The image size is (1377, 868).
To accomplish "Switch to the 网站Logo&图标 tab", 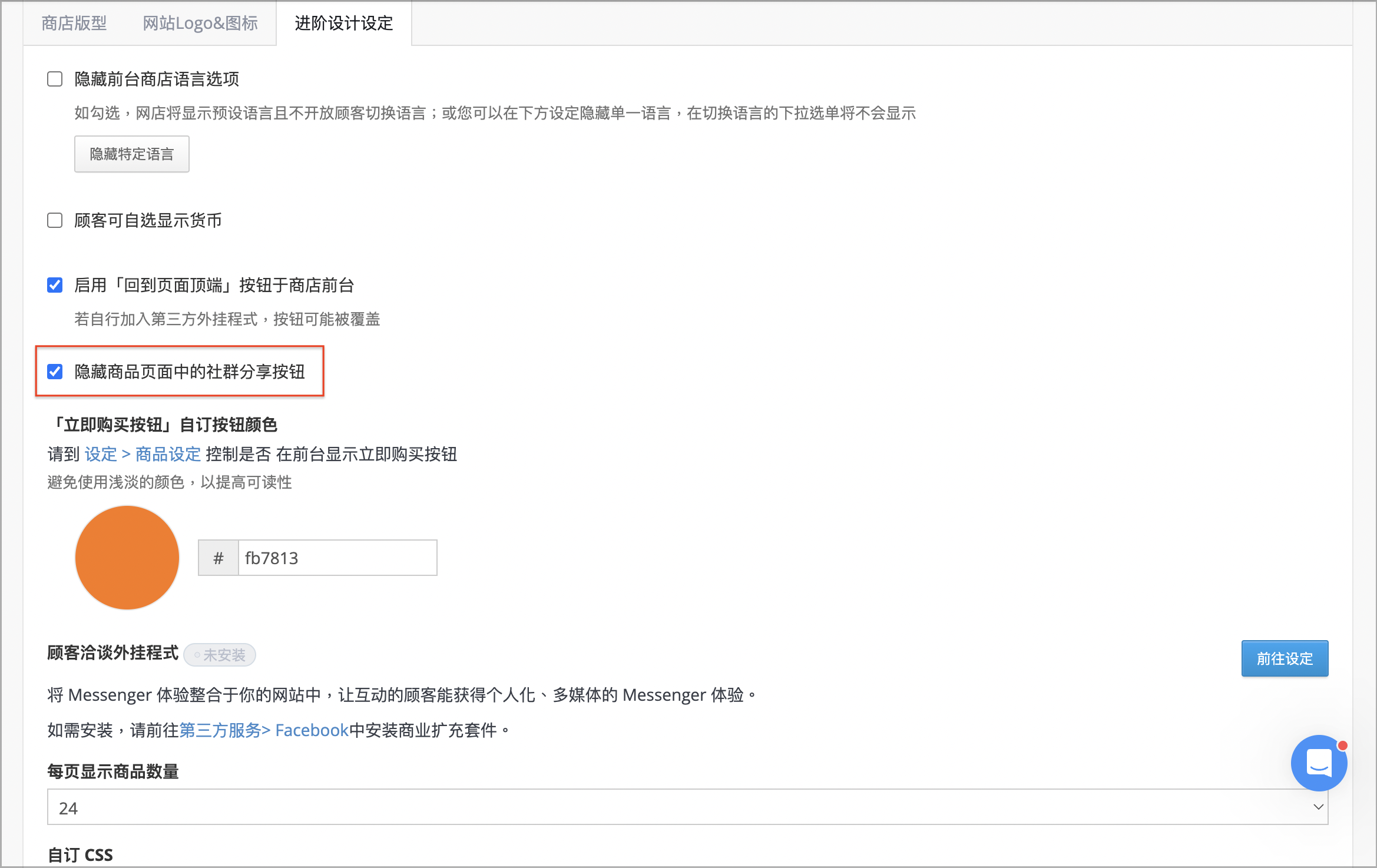I will (x=200, y=23).
